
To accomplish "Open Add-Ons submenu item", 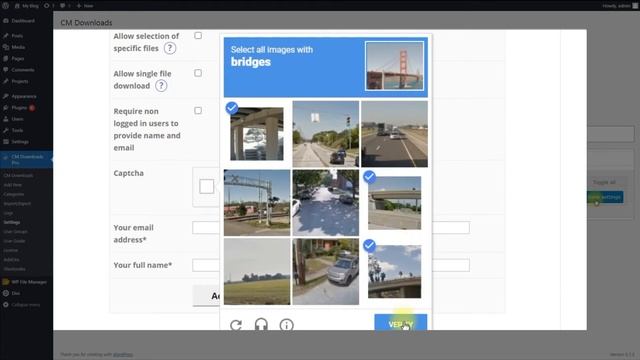I will click(11, 260).
